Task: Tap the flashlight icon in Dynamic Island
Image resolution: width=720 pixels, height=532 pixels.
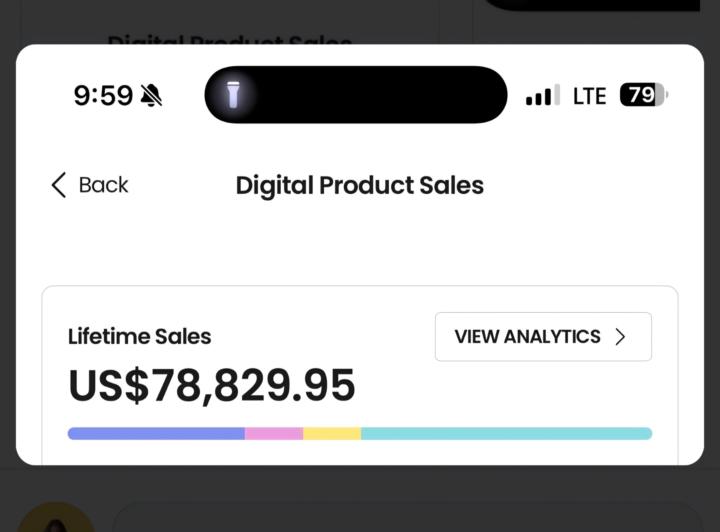Action: point(234,95)
